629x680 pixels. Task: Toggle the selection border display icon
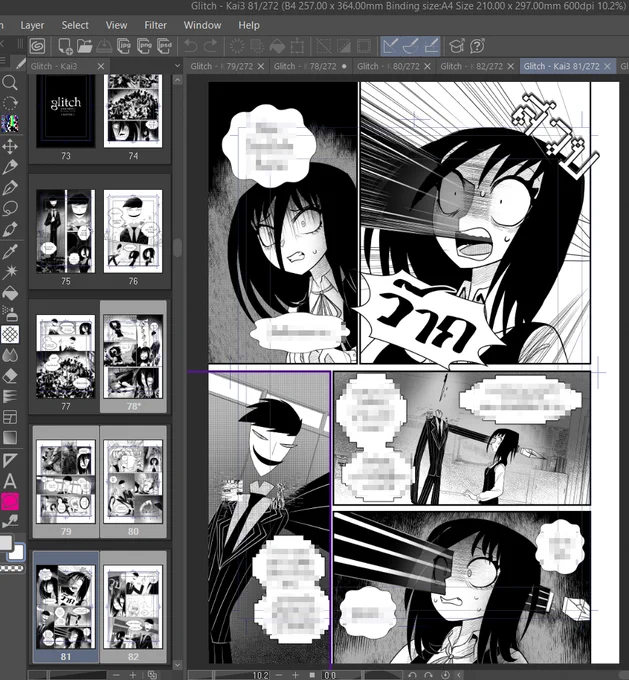364,46
